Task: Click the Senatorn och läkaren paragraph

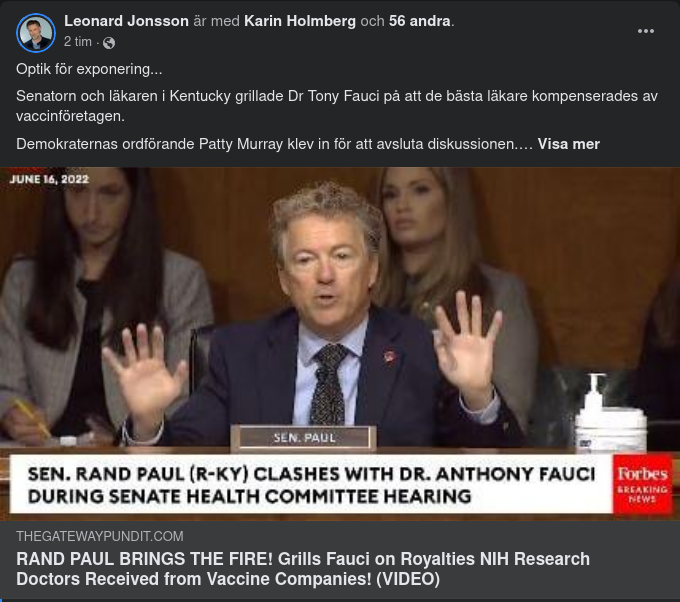Action: pyautogui.click(x=337, y=106)
